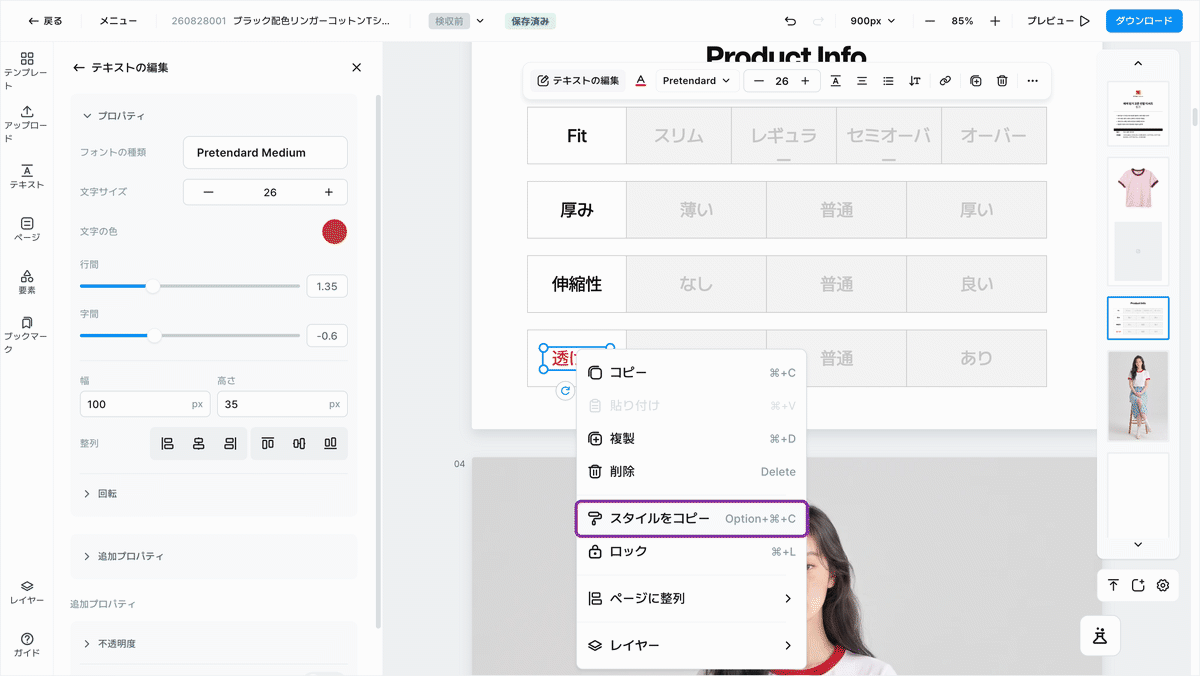Open レイヤー submenu in context menu

(691, 645)
